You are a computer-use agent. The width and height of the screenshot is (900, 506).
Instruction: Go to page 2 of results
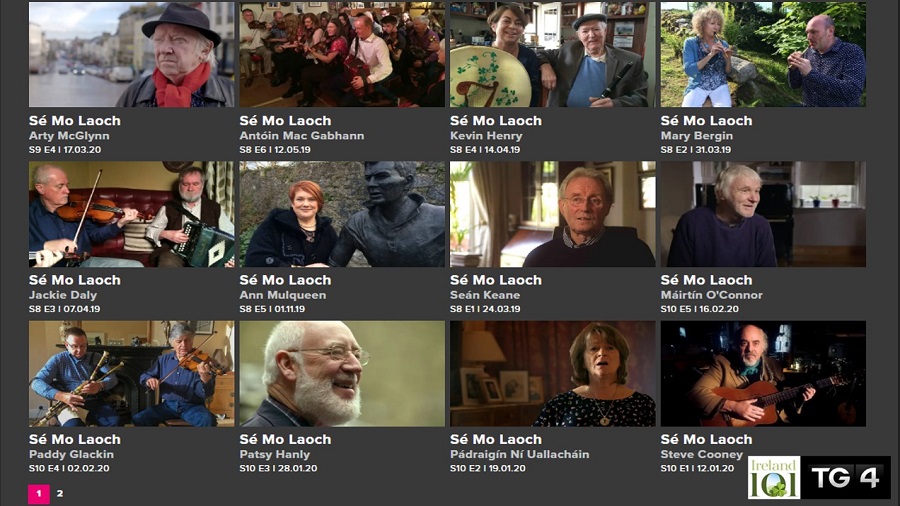point(60,493)
